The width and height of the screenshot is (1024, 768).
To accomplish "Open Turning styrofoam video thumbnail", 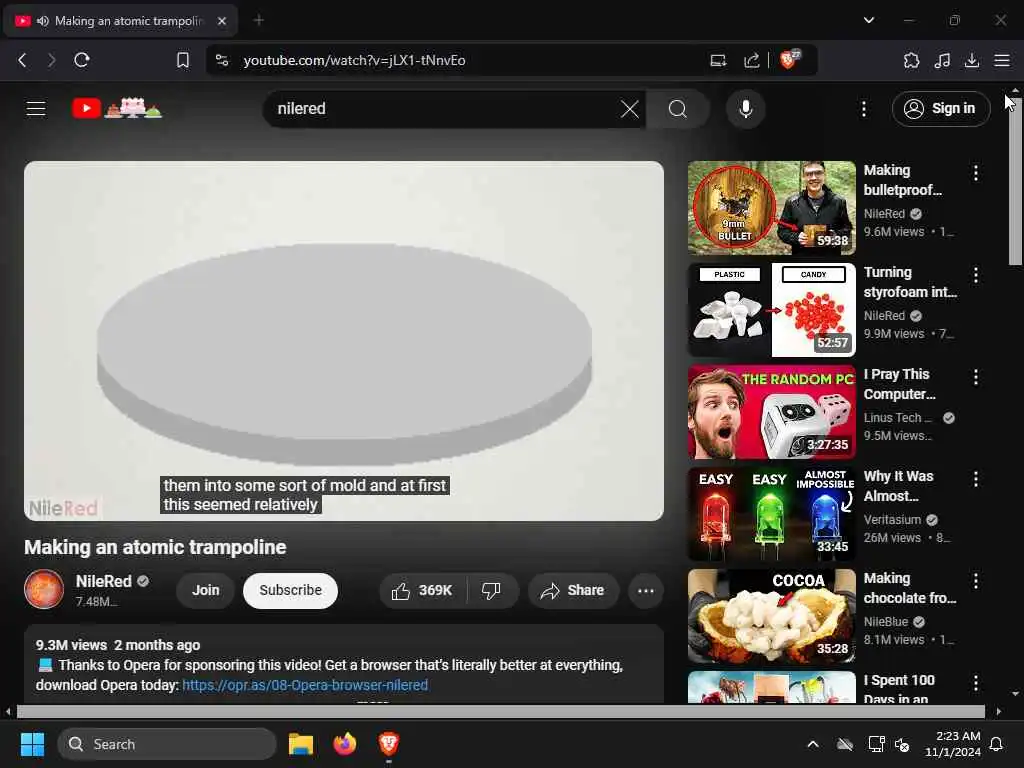I will (x=771, y=310).
